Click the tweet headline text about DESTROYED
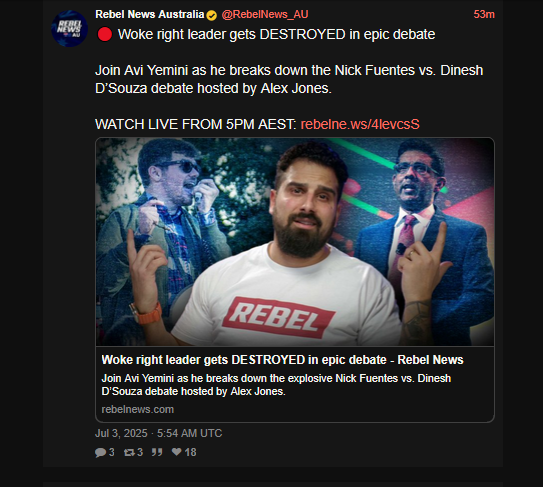The height and width of the screenshot is (487, 543). point(276,35)
